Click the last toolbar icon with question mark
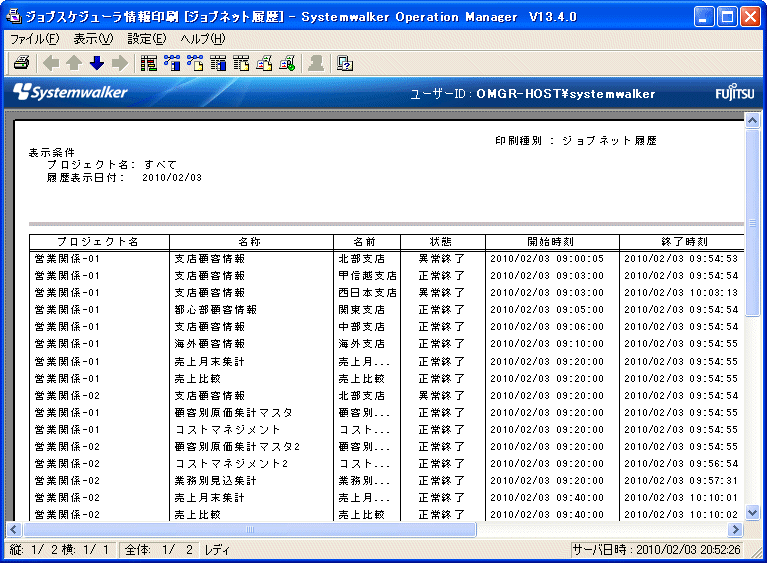Viewport: 767px width, 563px height. pos(345,63)
